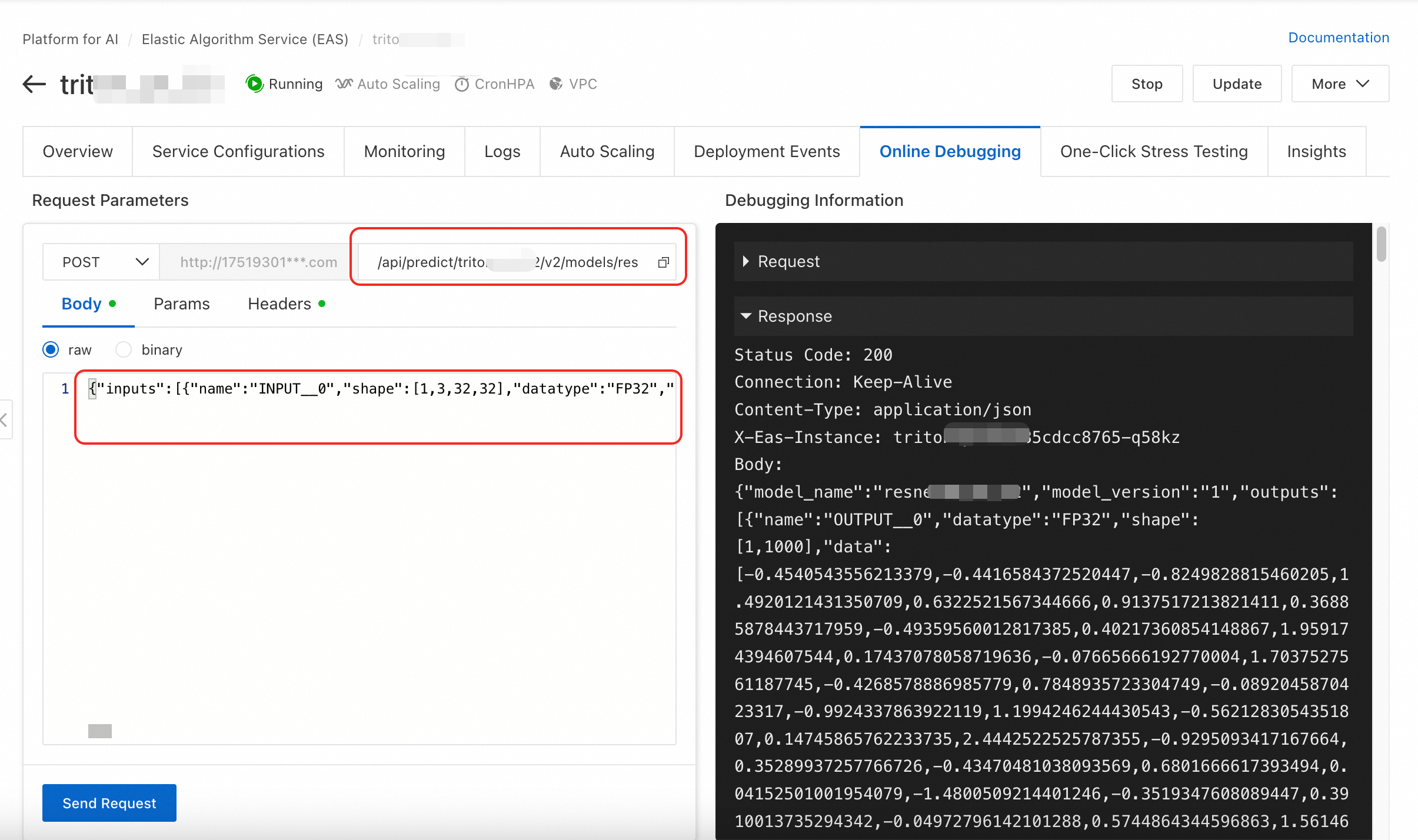Viewport: 1418px width, 840px height.
Task: Click the Auto Scaling status icon
Action: click(344, 84)
